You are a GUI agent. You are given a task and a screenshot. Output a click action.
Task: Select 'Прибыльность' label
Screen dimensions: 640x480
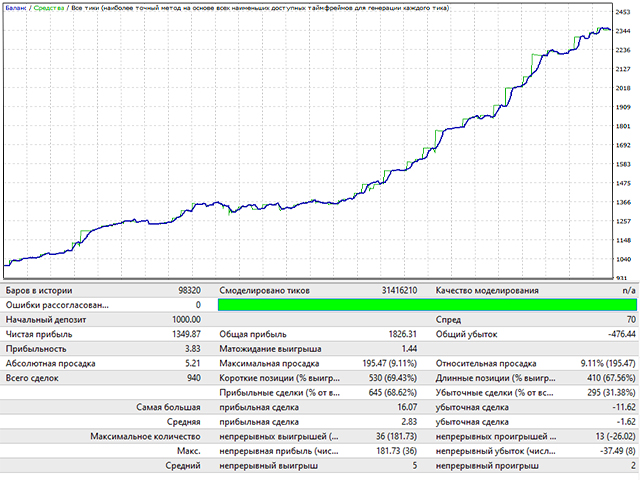click(x=36, y=349)
